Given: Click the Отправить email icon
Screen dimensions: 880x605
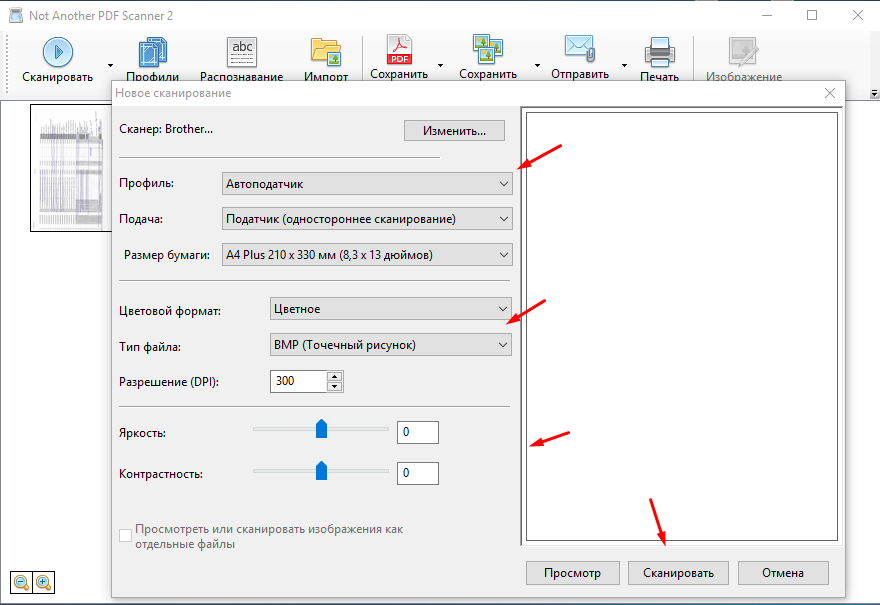Looking at the screenshot, I should tap(580, 49).
